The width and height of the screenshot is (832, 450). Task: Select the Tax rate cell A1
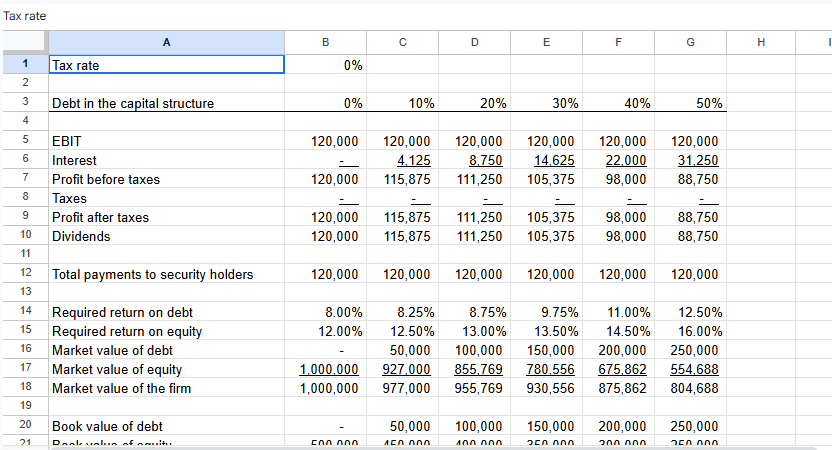[166, 65]
